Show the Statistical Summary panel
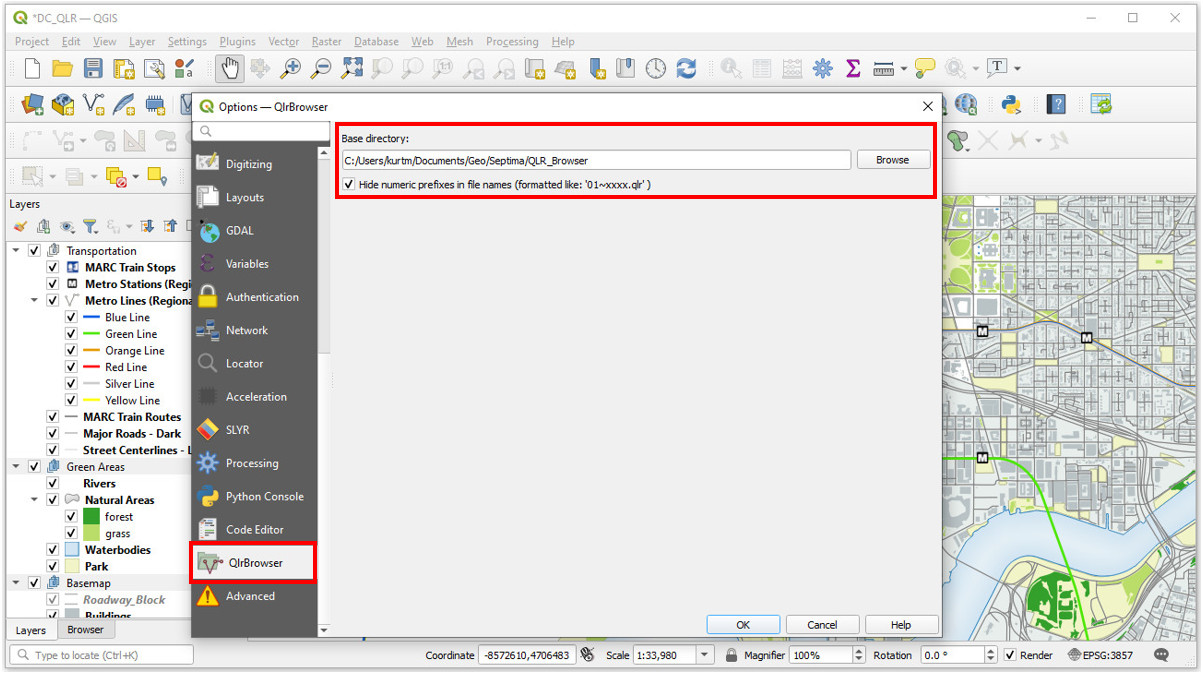Screen dimensions: 1203x674 point(852,68)
